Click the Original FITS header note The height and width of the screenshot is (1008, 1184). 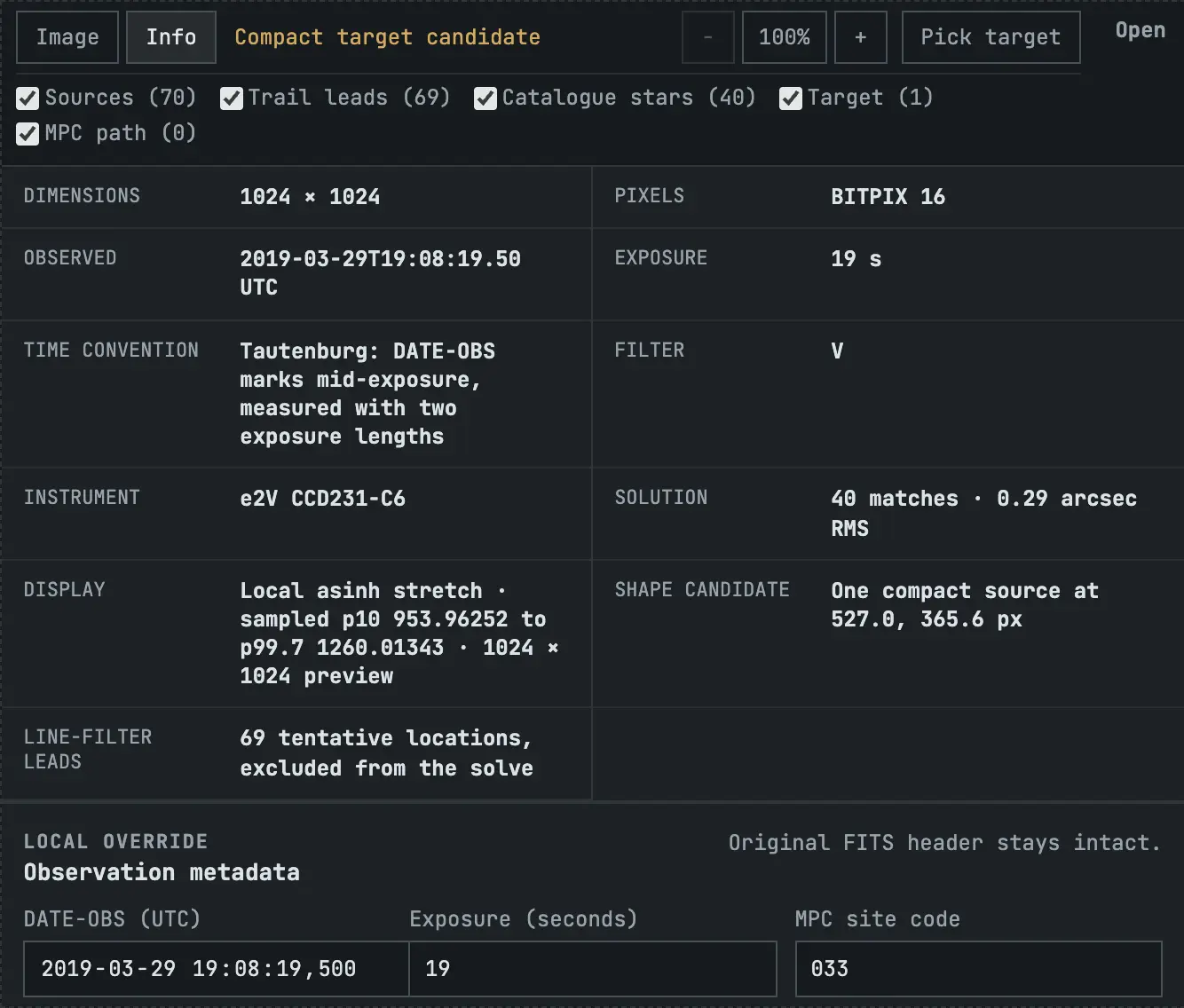944,843
